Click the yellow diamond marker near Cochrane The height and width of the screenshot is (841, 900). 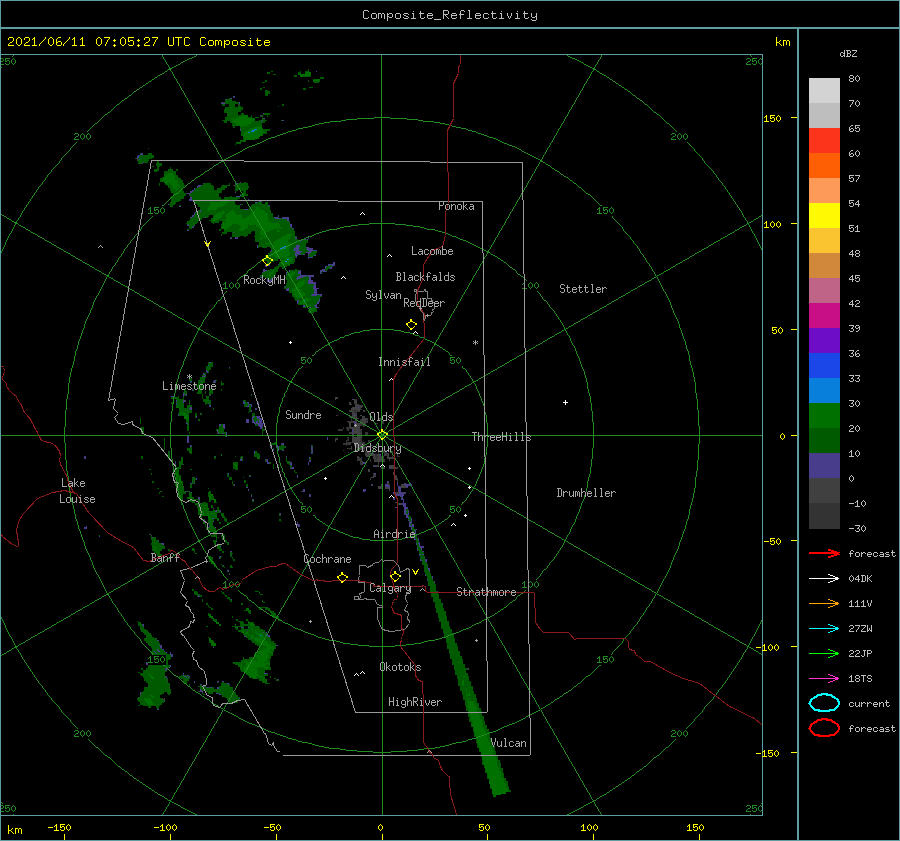343,577
